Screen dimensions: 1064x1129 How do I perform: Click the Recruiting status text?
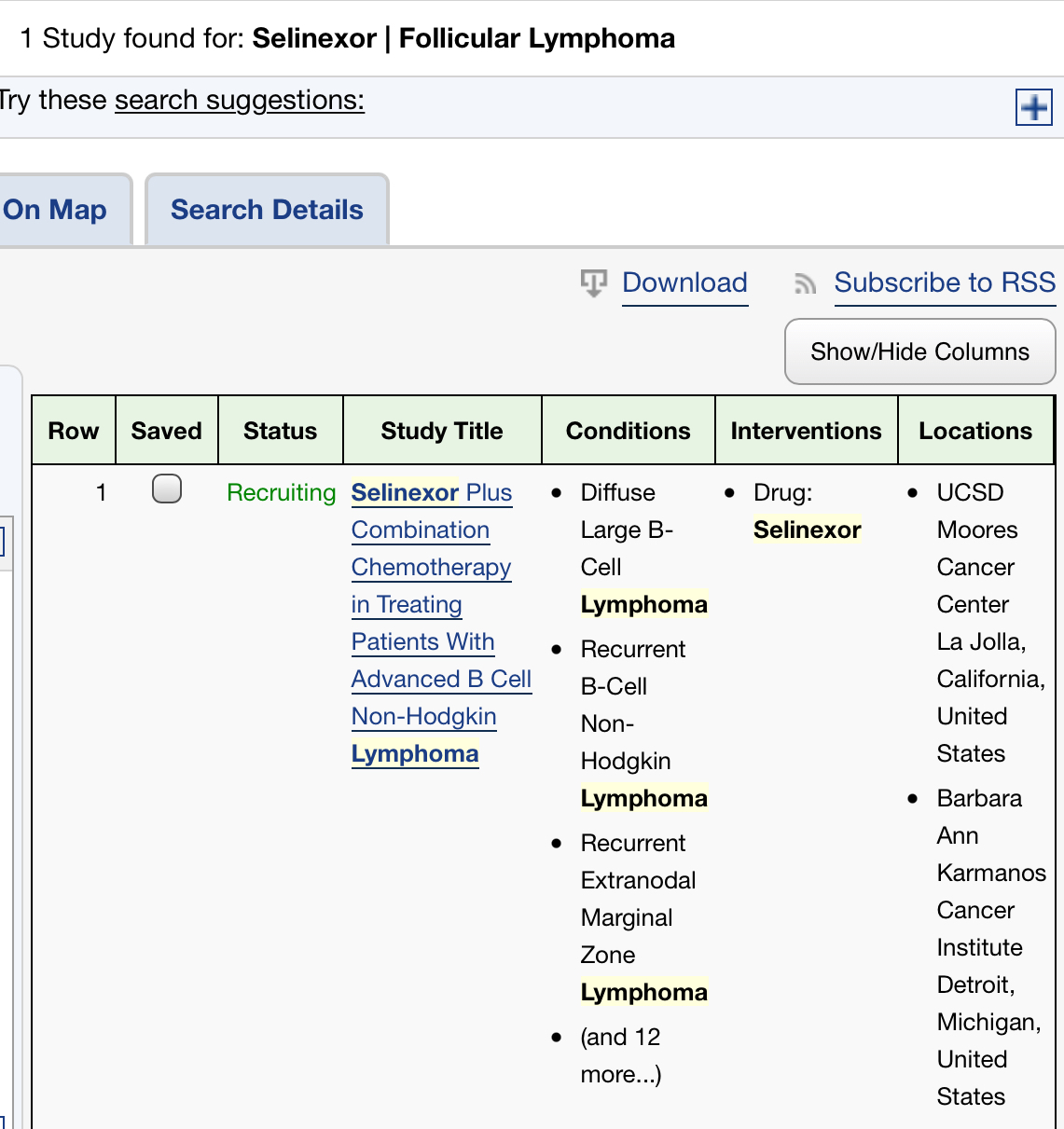281,492
